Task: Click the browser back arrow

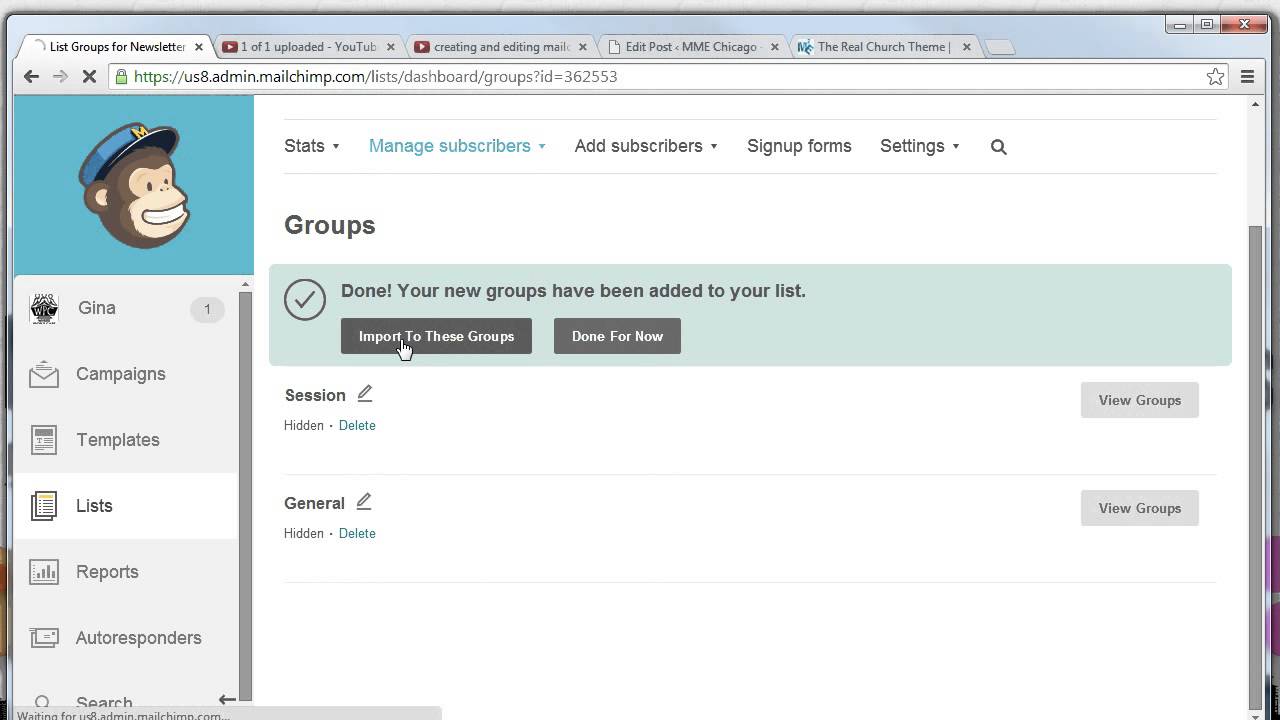Action: (x=31, y=76)
